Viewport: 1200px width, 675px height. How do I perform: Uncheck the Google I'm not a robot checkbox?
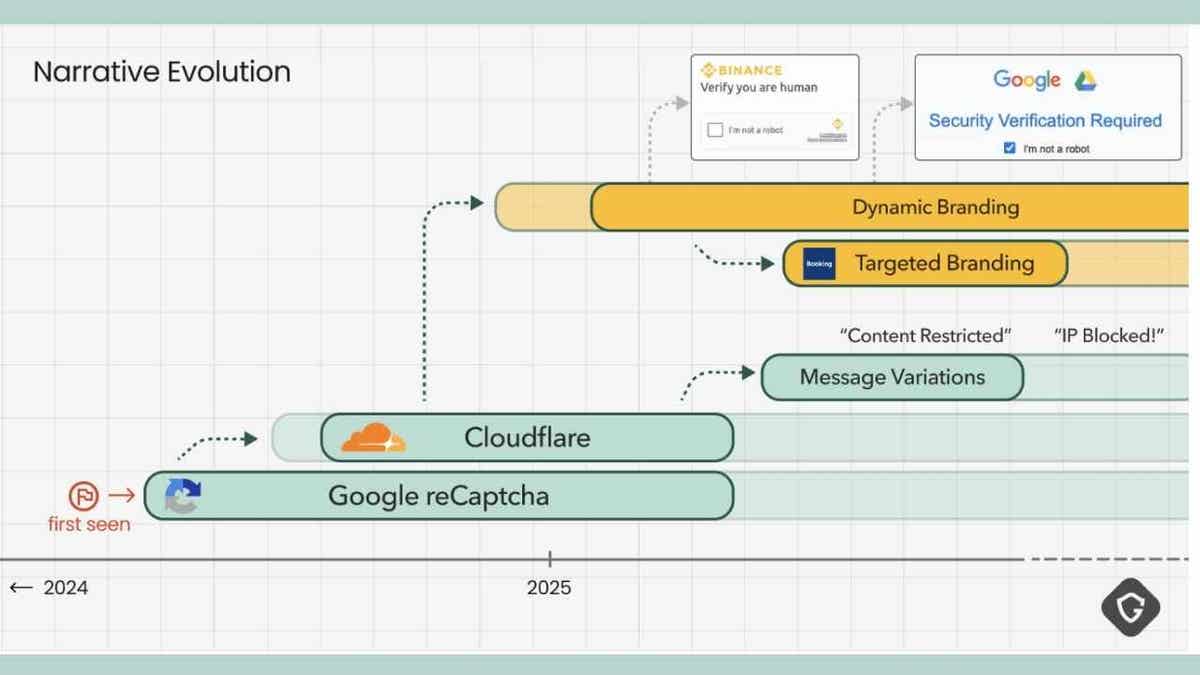coord(1009,148)
